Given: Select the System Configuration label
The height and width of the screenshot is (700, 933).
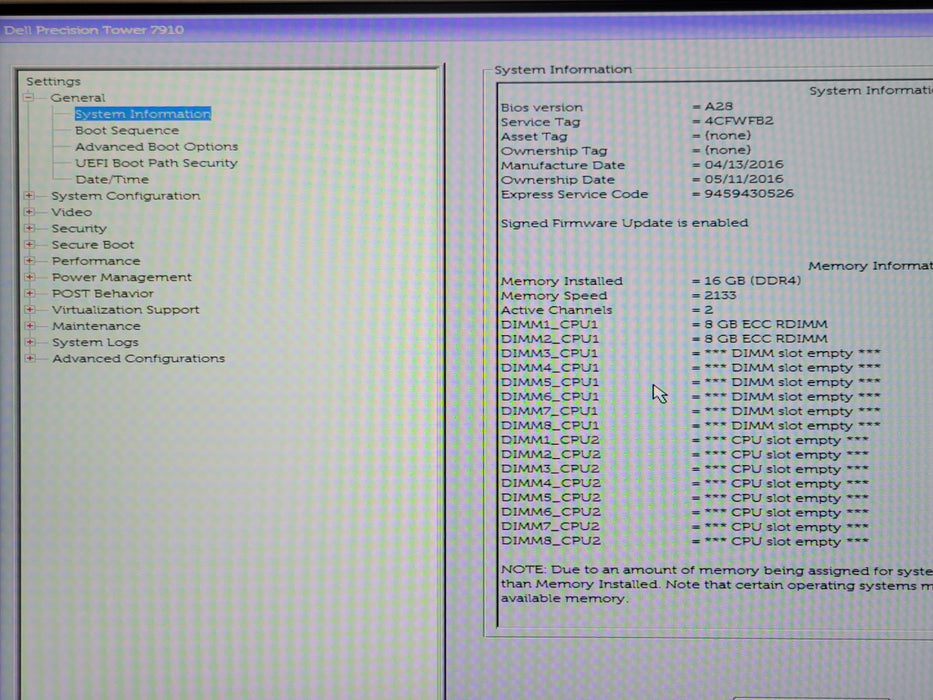Looking at the screenshot, I should [126, 195].
